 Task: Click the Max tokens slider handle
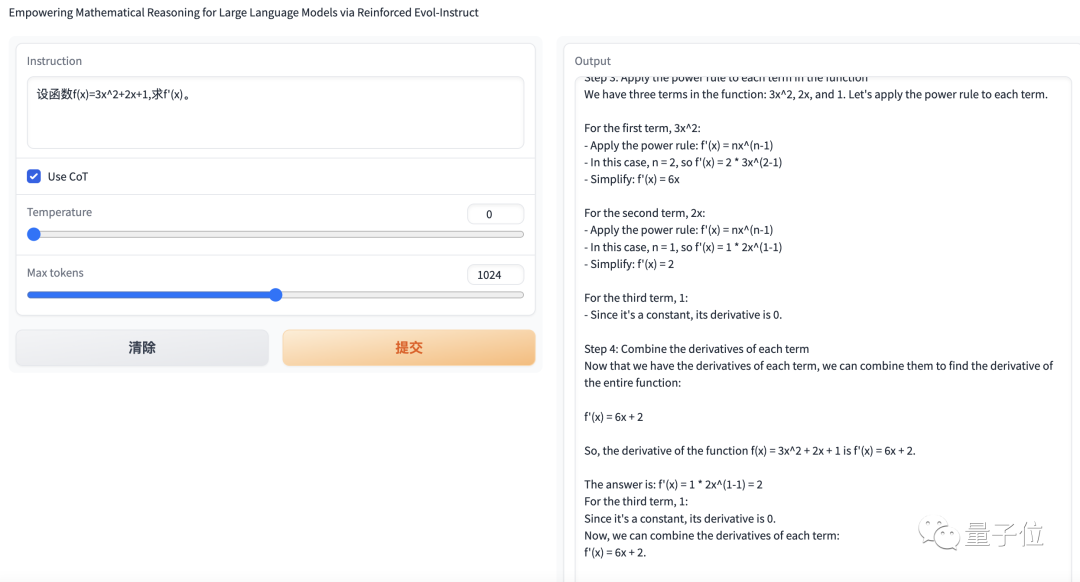(276, 295)
